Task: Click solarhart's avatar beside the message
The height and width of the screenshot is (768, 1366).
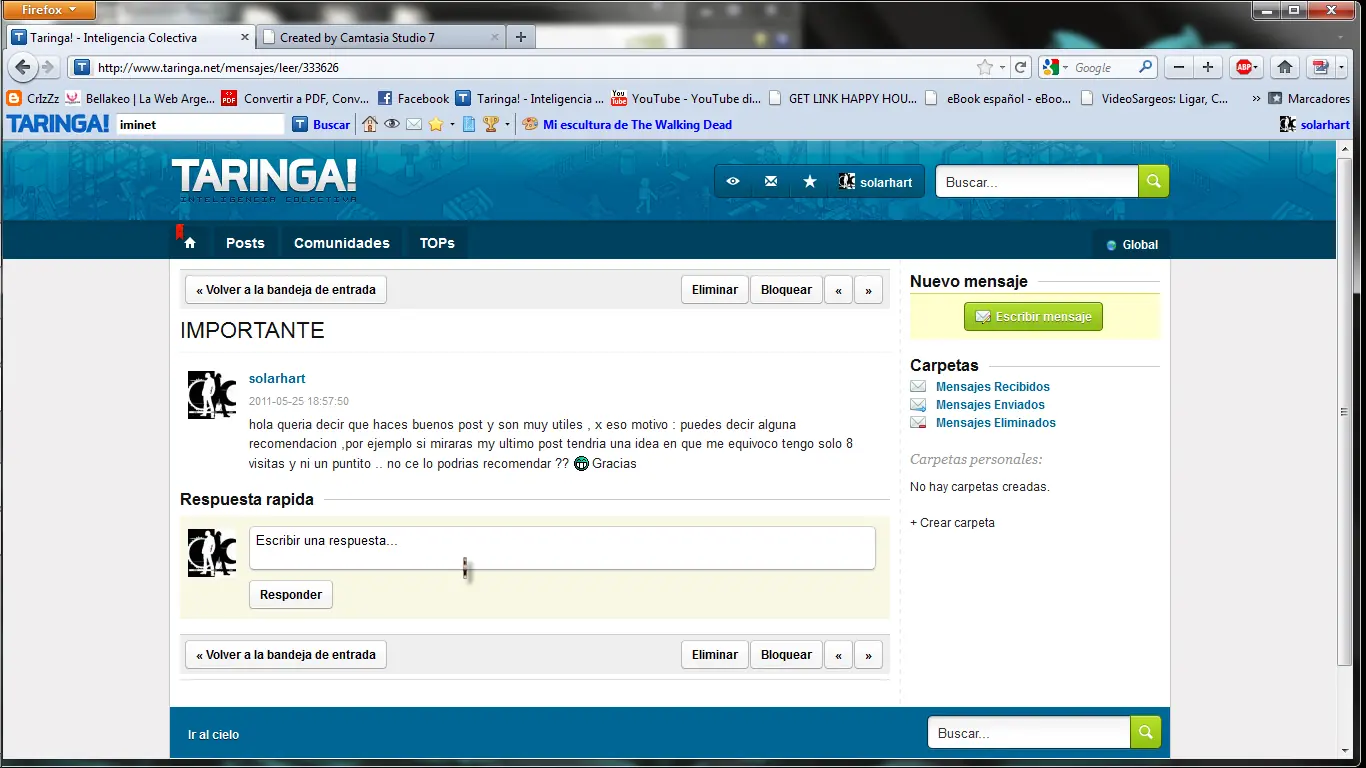Action: 212,394
